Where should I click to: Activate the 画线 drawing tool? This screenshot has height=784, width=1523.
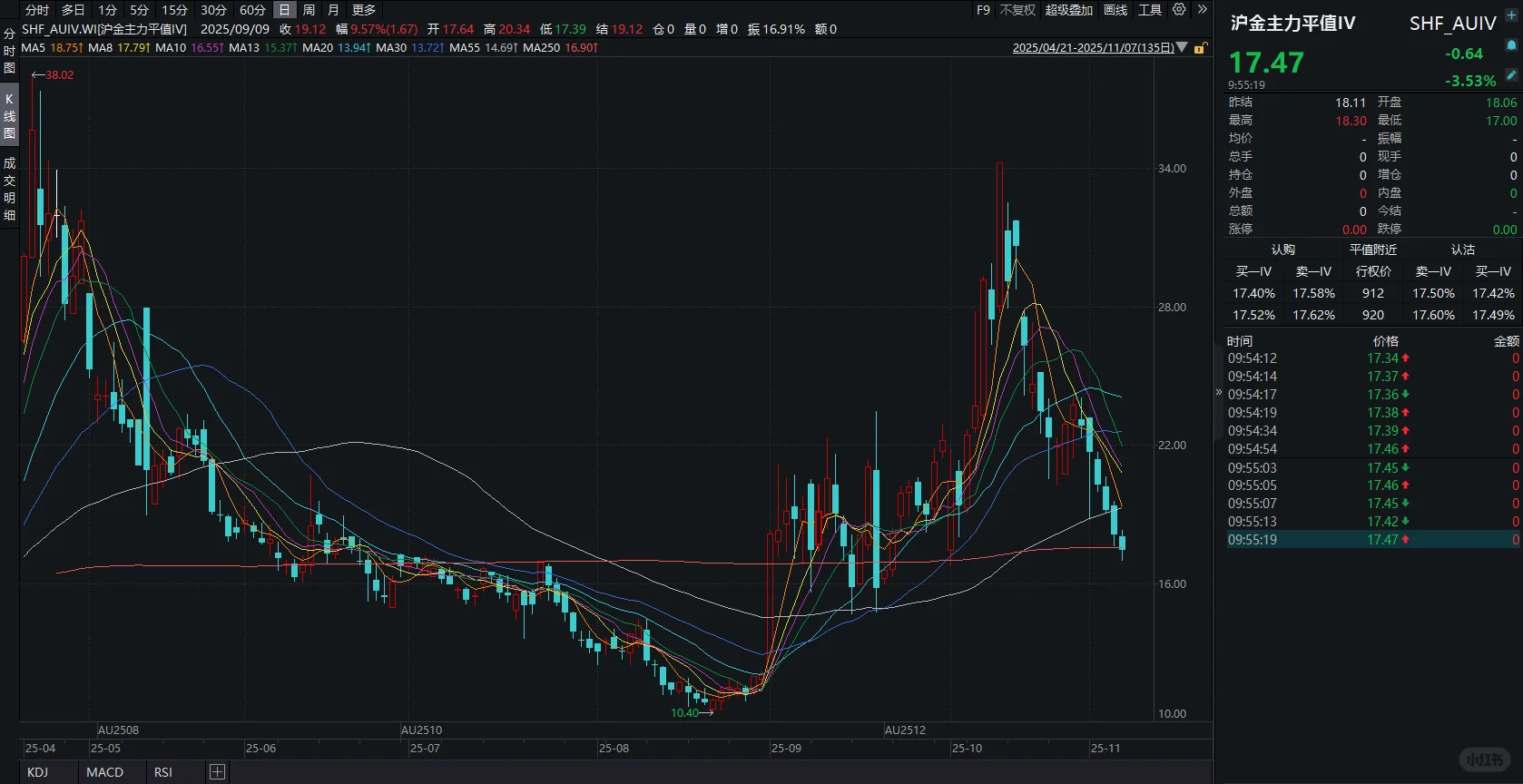(1115, 10)
